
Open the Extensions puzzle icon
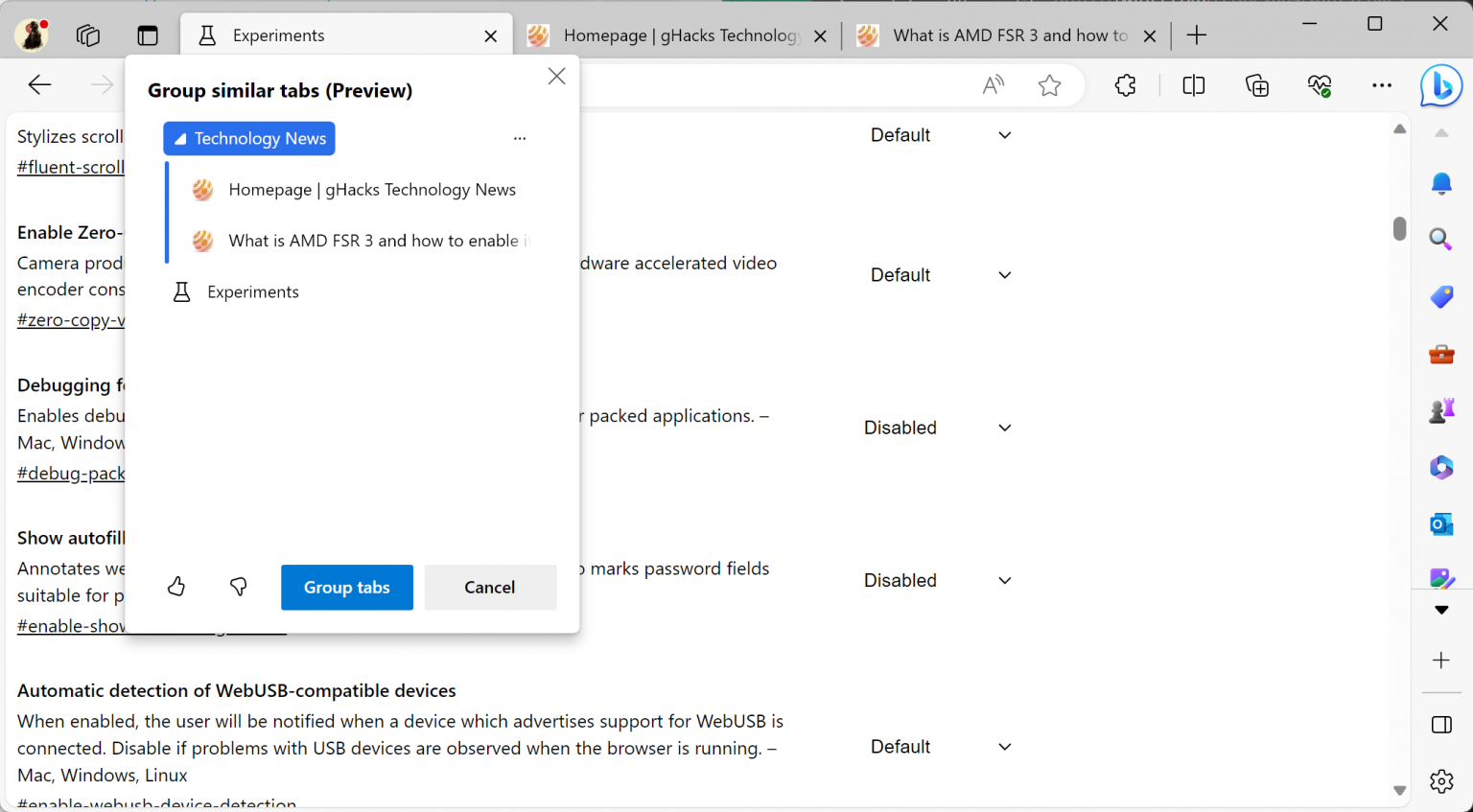(1124, 85)
